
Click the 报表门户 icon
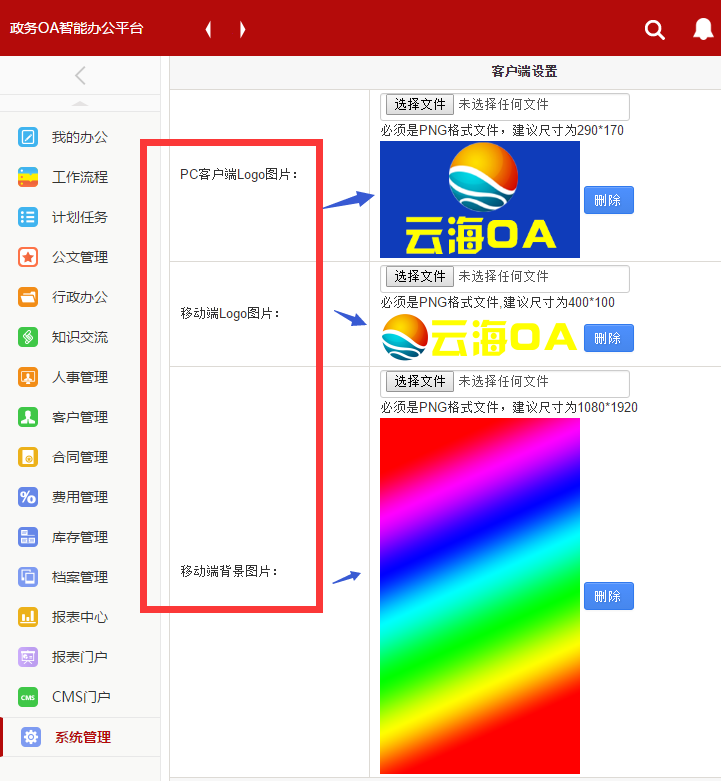click(x=28, y=657)
